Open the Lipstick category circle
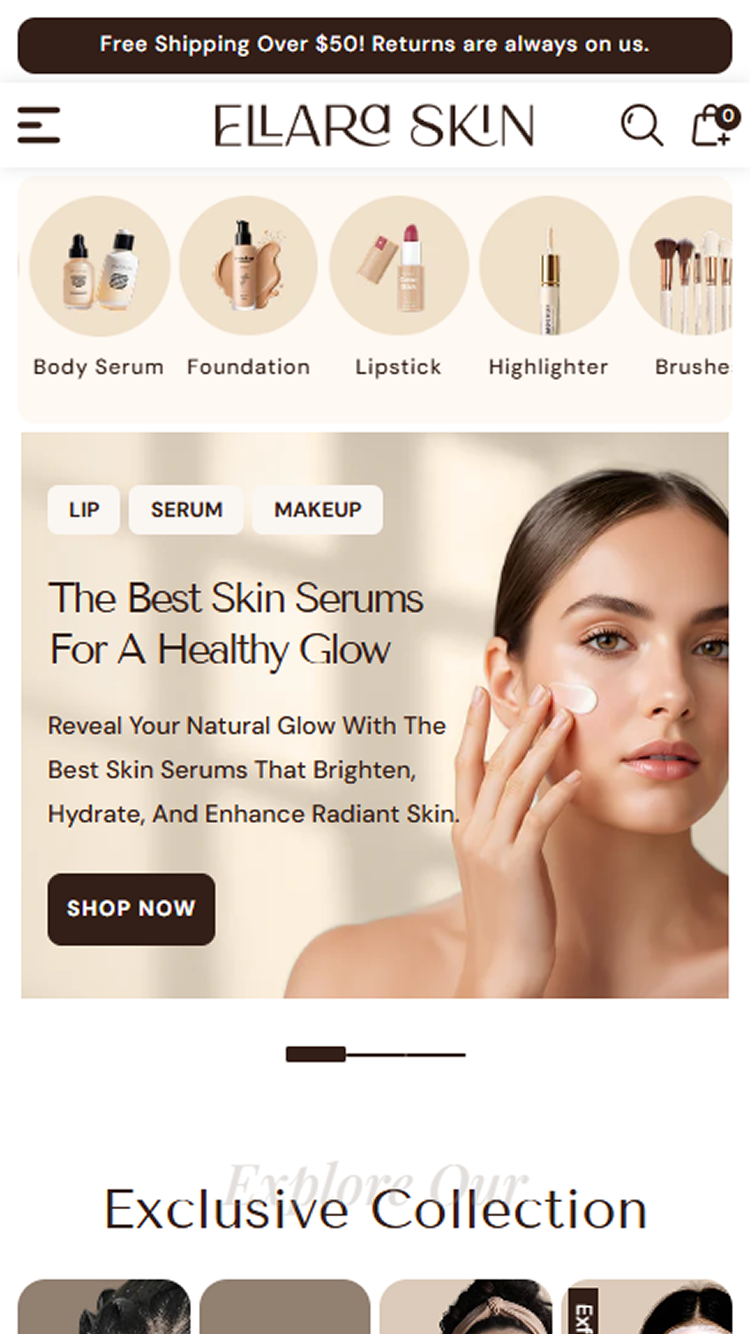The image size is (750, 1334). [399, 266]
